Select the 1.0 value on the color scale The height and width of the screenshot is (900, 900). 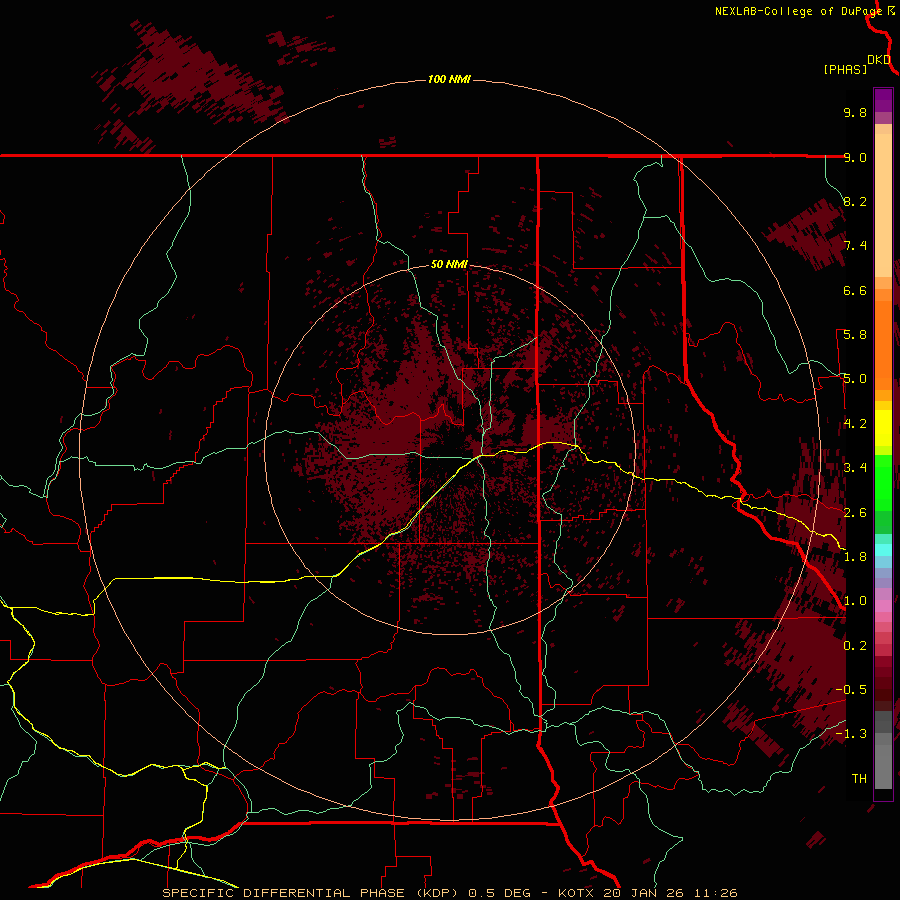coord(855,601)
